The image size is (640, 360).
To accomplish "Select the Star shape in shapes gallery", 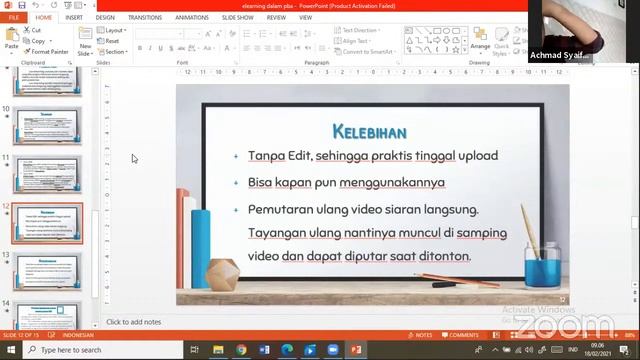I will point(456,50).
